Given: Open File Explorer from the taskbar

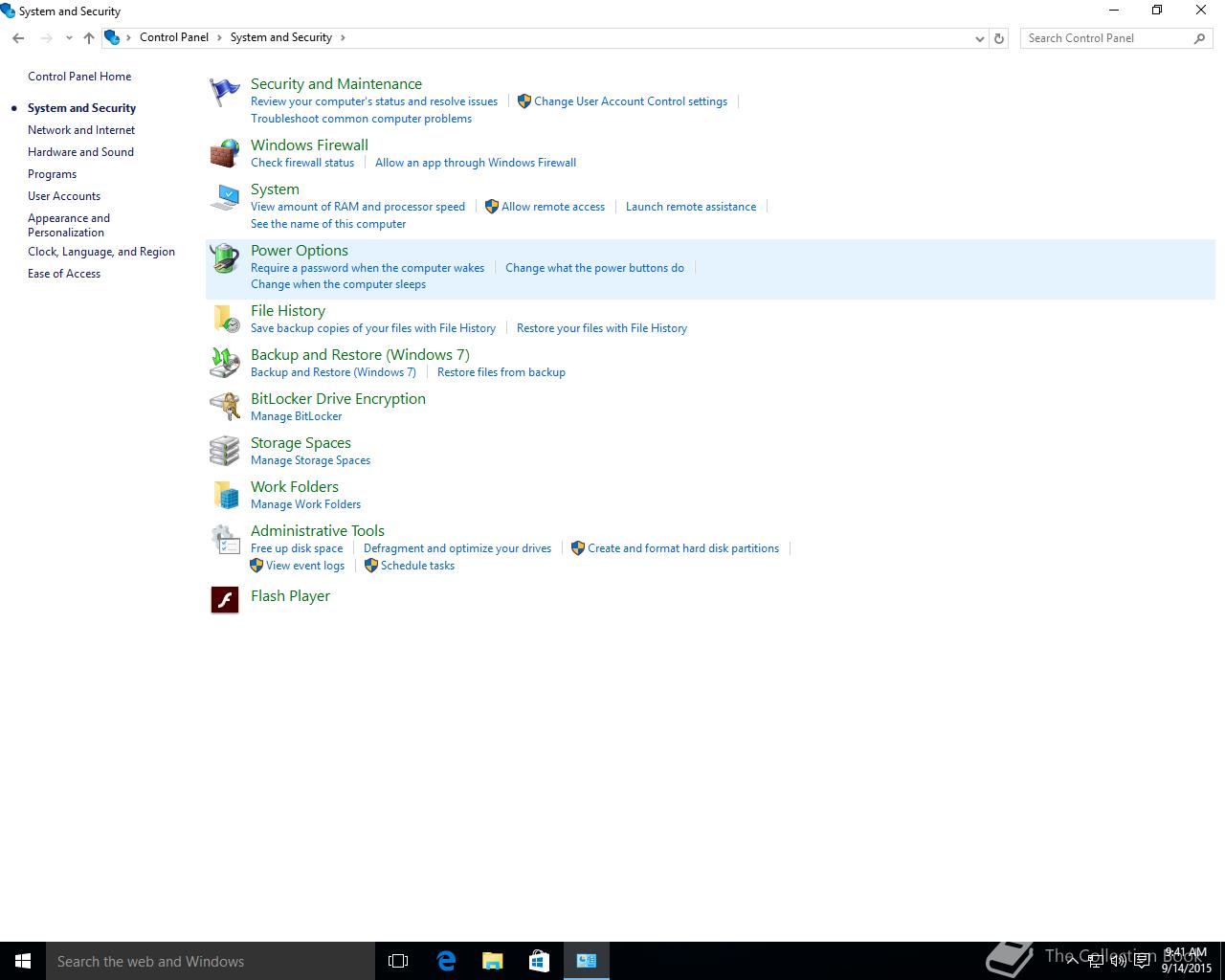Looking at the screenshot, I should tap(493, 961).
